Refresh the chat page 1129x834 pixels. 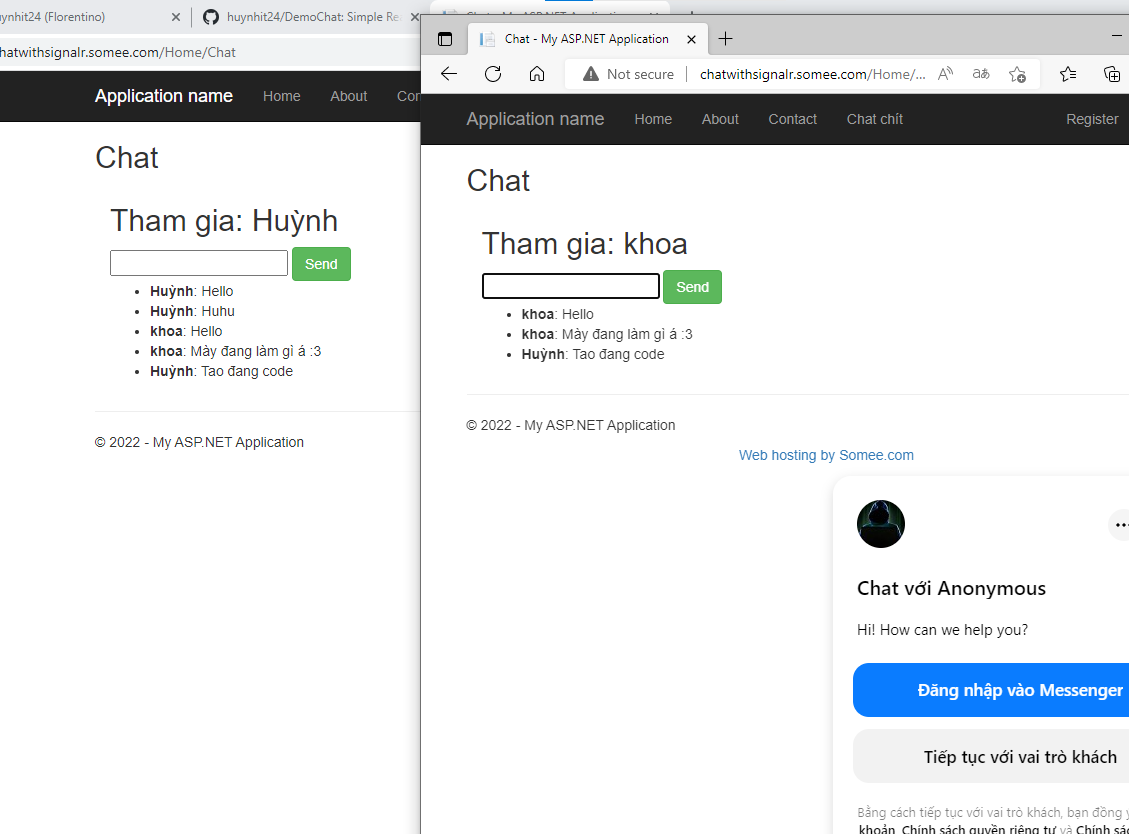492,73
